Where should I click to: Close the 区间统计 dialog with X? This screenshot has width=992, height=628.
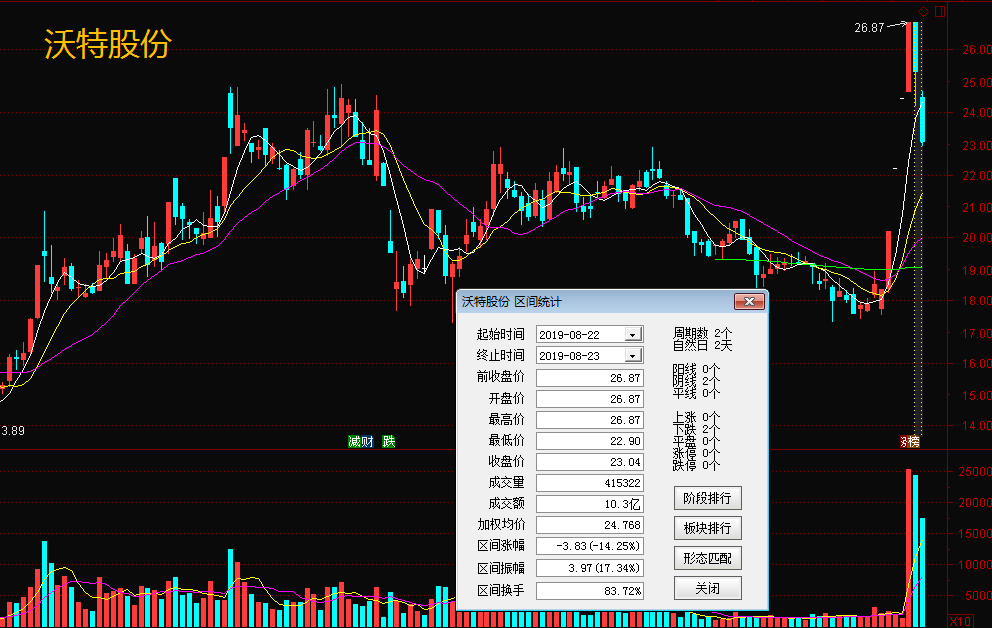coord(749,302)
